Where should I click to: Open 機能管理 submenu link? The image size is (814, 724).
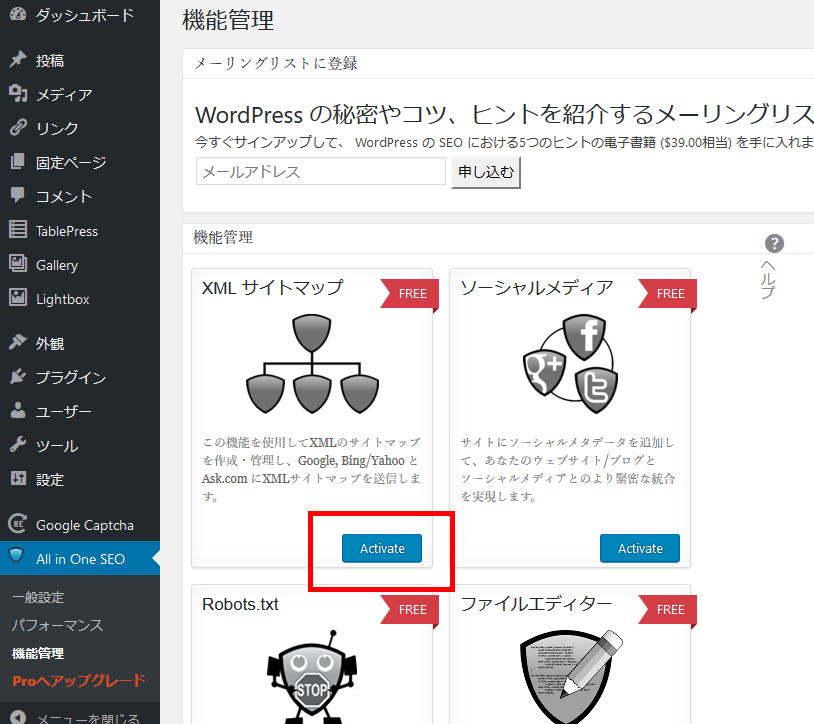click(38, 653)
